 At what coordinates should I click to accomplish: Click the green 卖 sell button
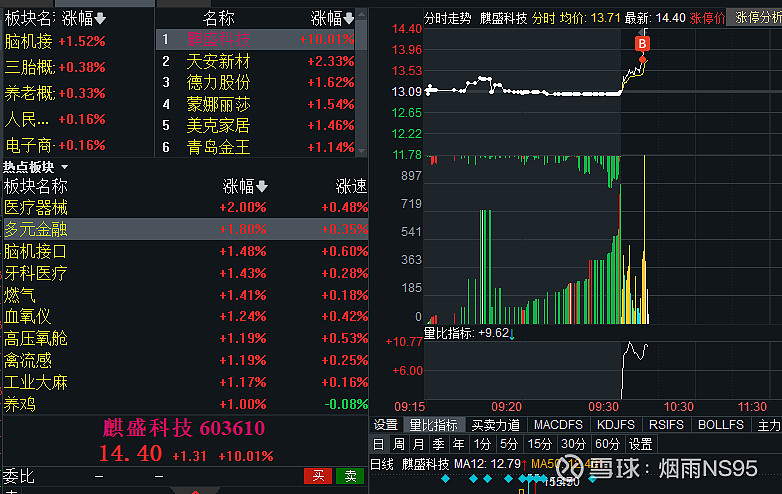click(x=350, y=476)
